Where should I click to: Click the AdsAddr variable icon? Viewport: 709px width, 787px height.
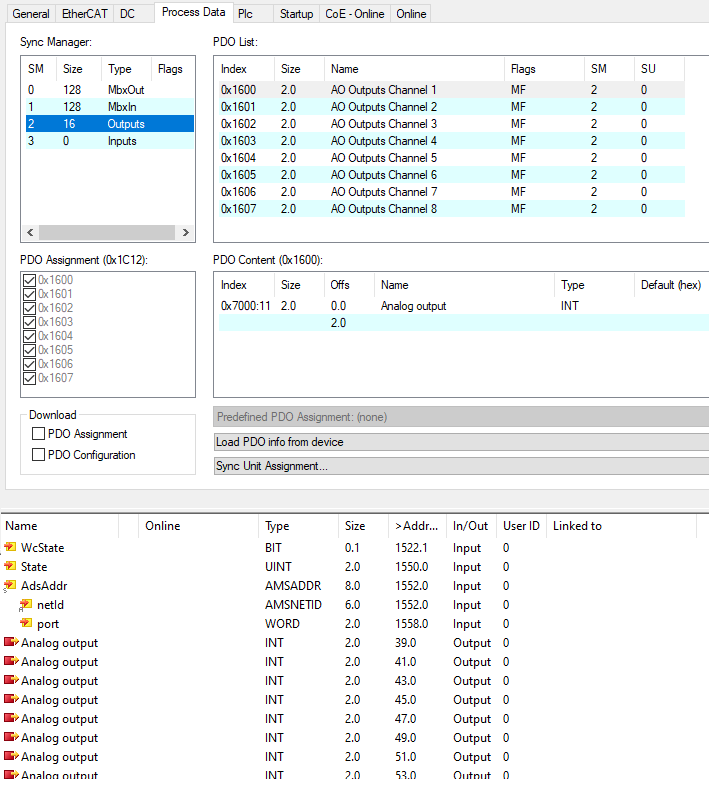tap(10, 585)
